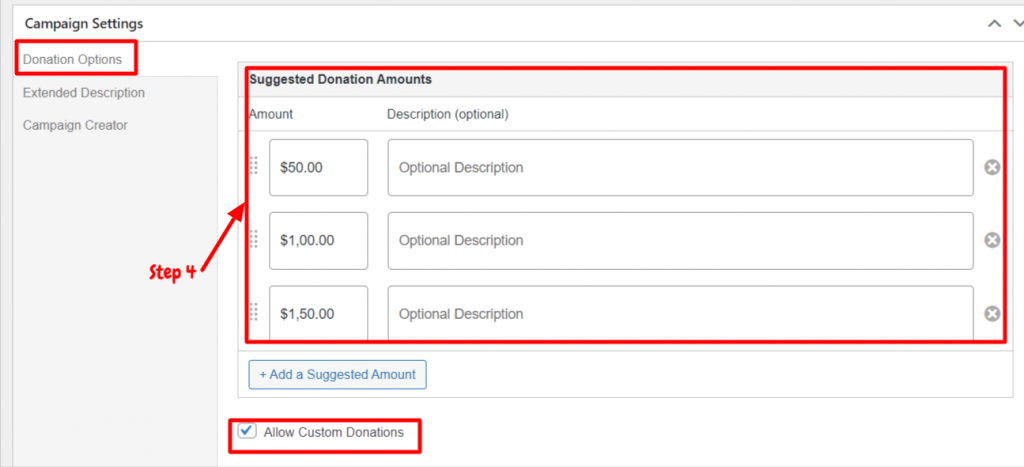Remove the $1,50.00 suggested amount row
This screenshot has height=467, width=1024.
tap(992, 314)
